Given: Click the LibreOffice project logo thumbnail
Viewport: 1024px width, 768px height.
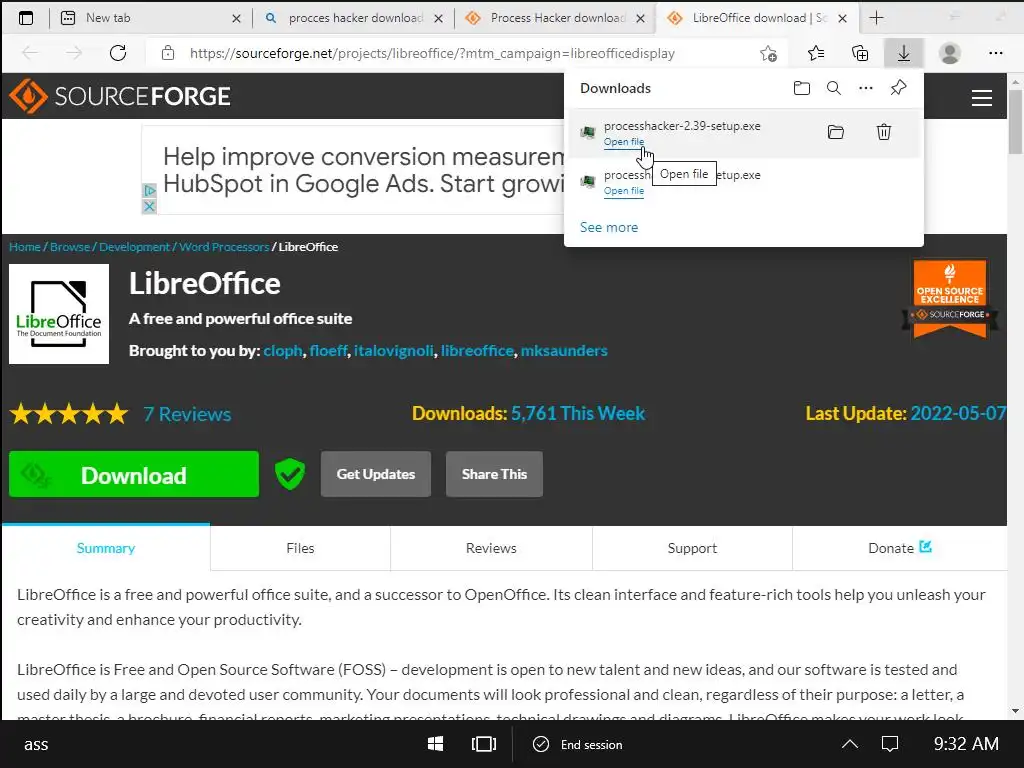Looking at the screenshot, I should click(x=59, y=314).
